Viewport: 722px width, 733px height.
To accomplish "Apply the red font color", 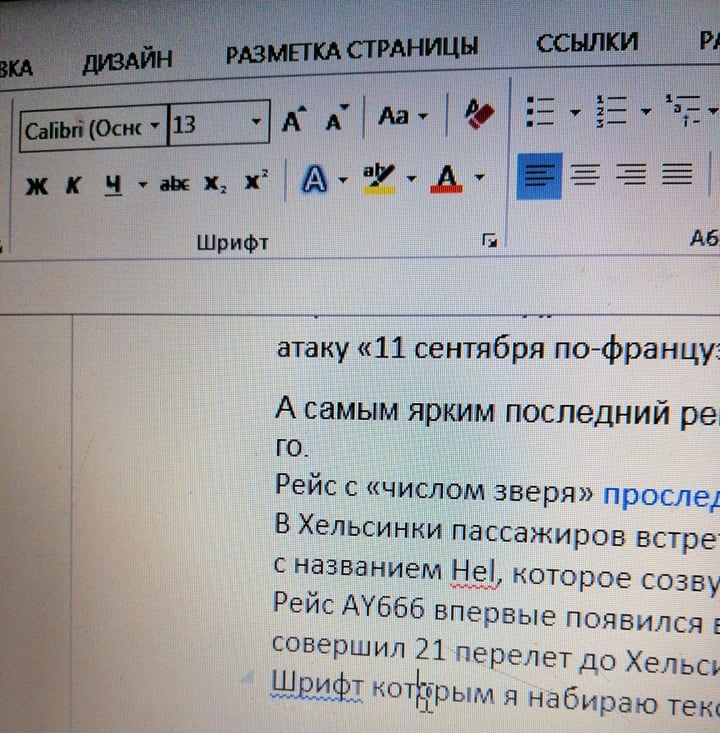I will tap(445, 179).
